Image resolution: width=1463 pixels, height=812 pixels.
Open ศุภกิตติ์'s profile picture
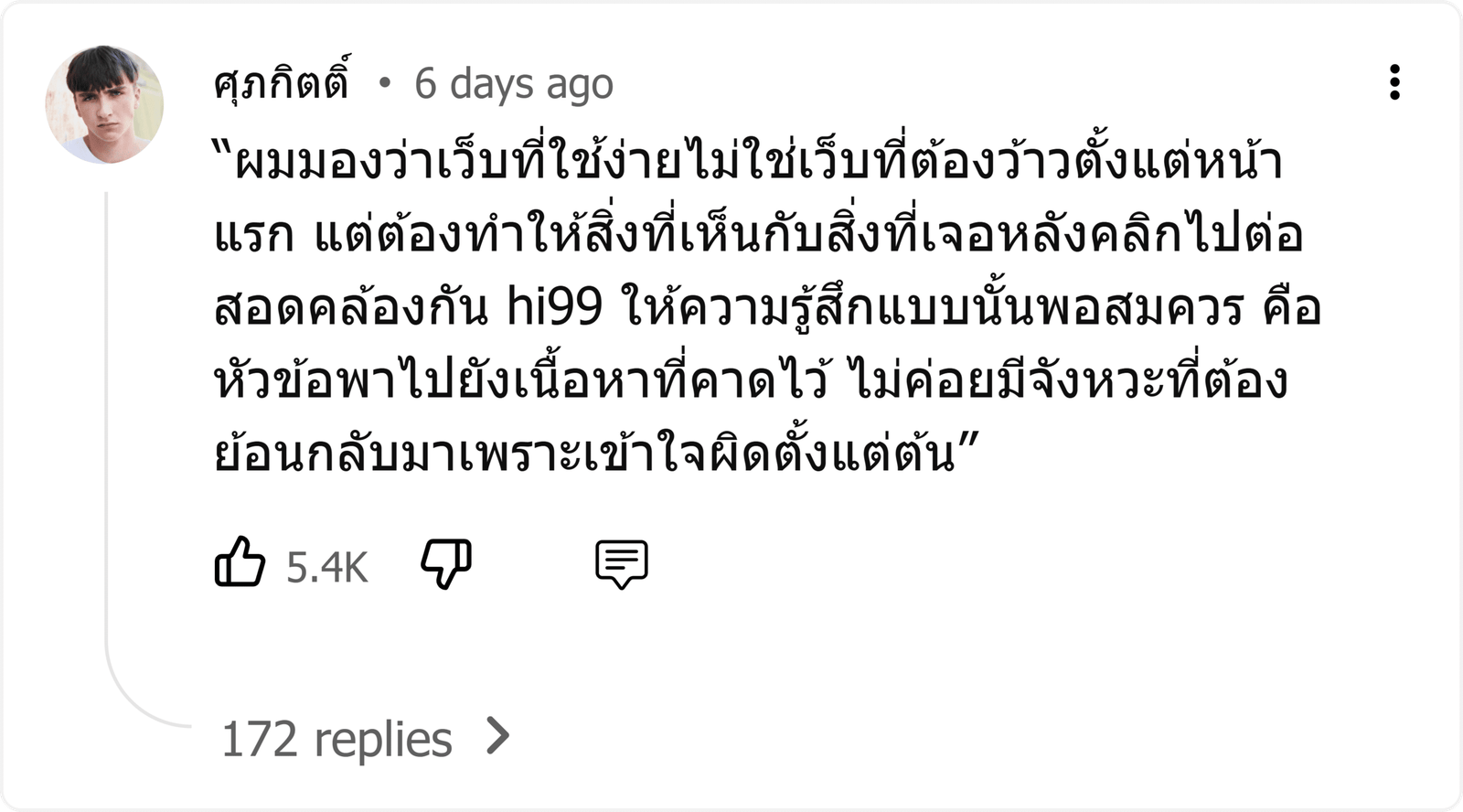pyautogui.click(x=104, y=104)
